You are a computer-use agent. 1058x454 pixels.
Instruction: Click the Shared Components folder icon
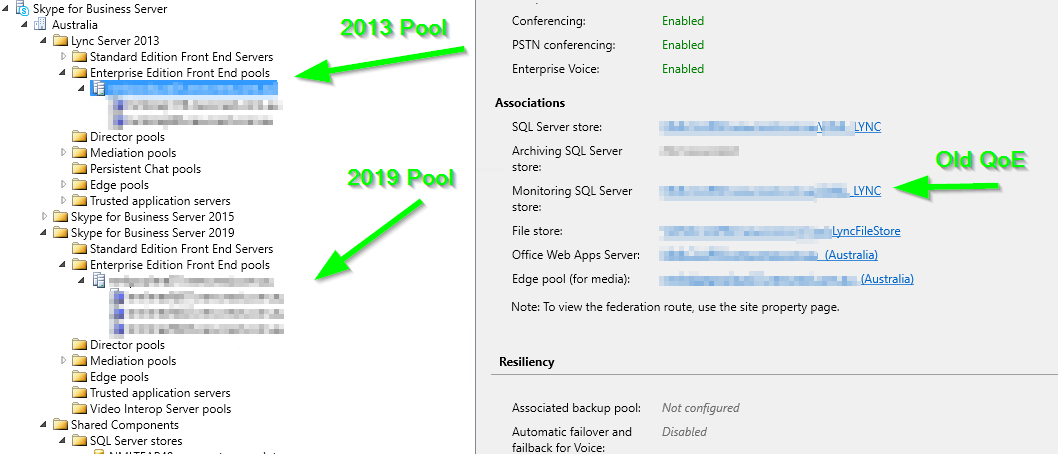[x=60, y=425]
